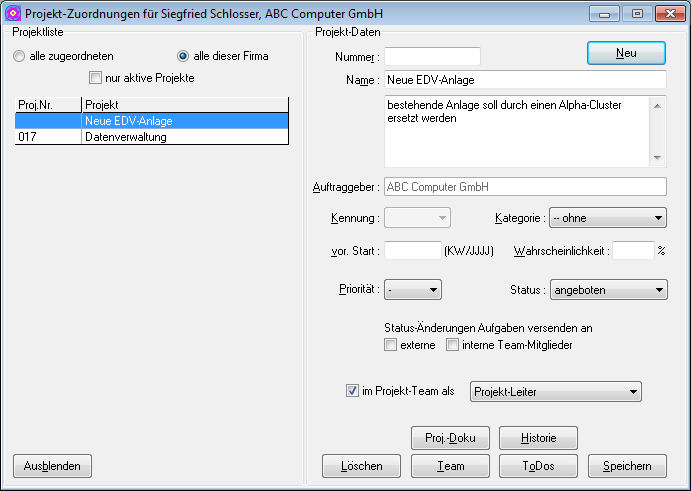Toggle 'interne Team-Mitglieder' checkbox
Screen dimensions: 691x491
point(452,346)
